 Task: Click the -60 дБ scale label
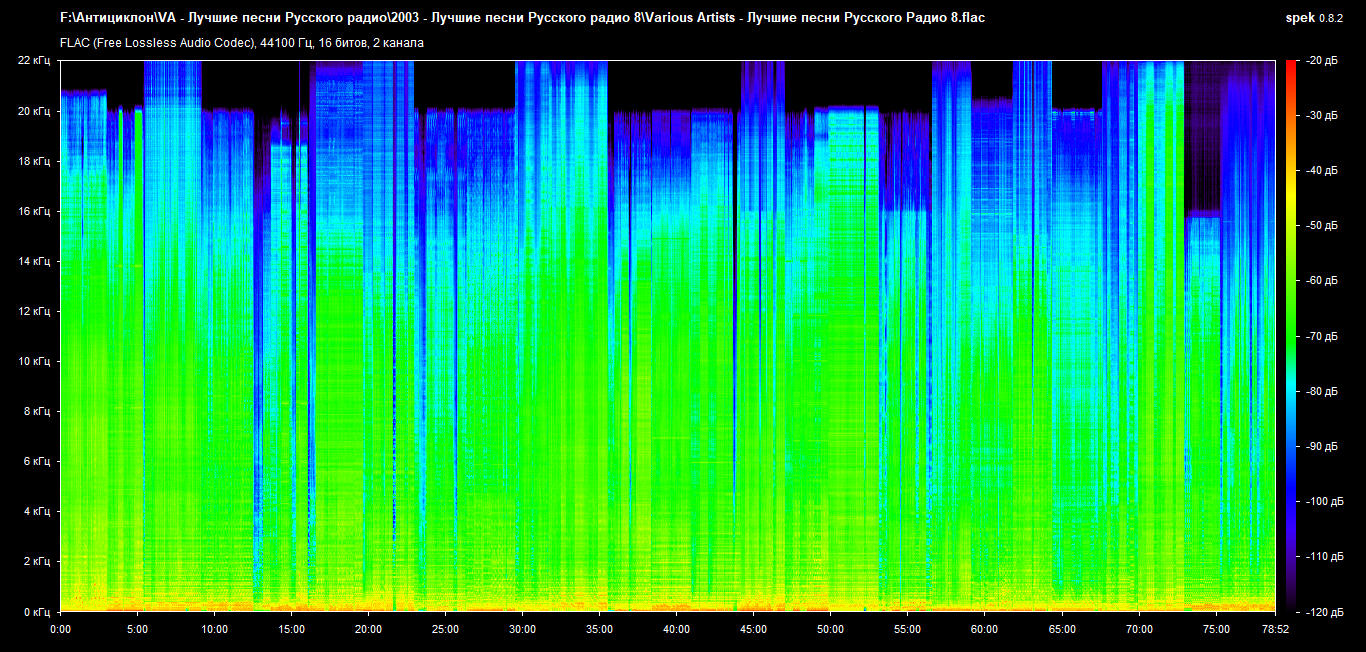pyautogui.click(x=1323, y=281)
